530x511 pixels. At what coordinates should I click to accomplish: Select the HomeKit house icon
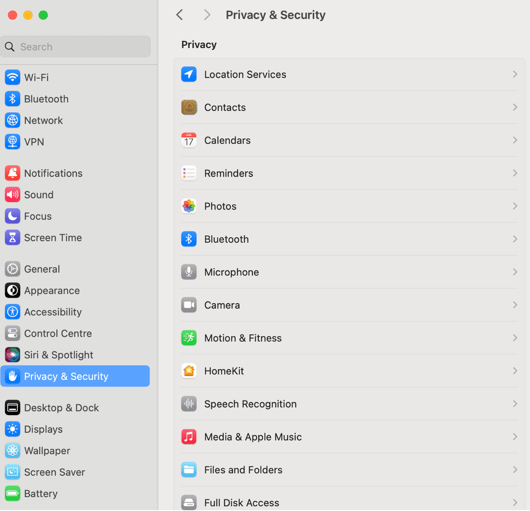189,371
